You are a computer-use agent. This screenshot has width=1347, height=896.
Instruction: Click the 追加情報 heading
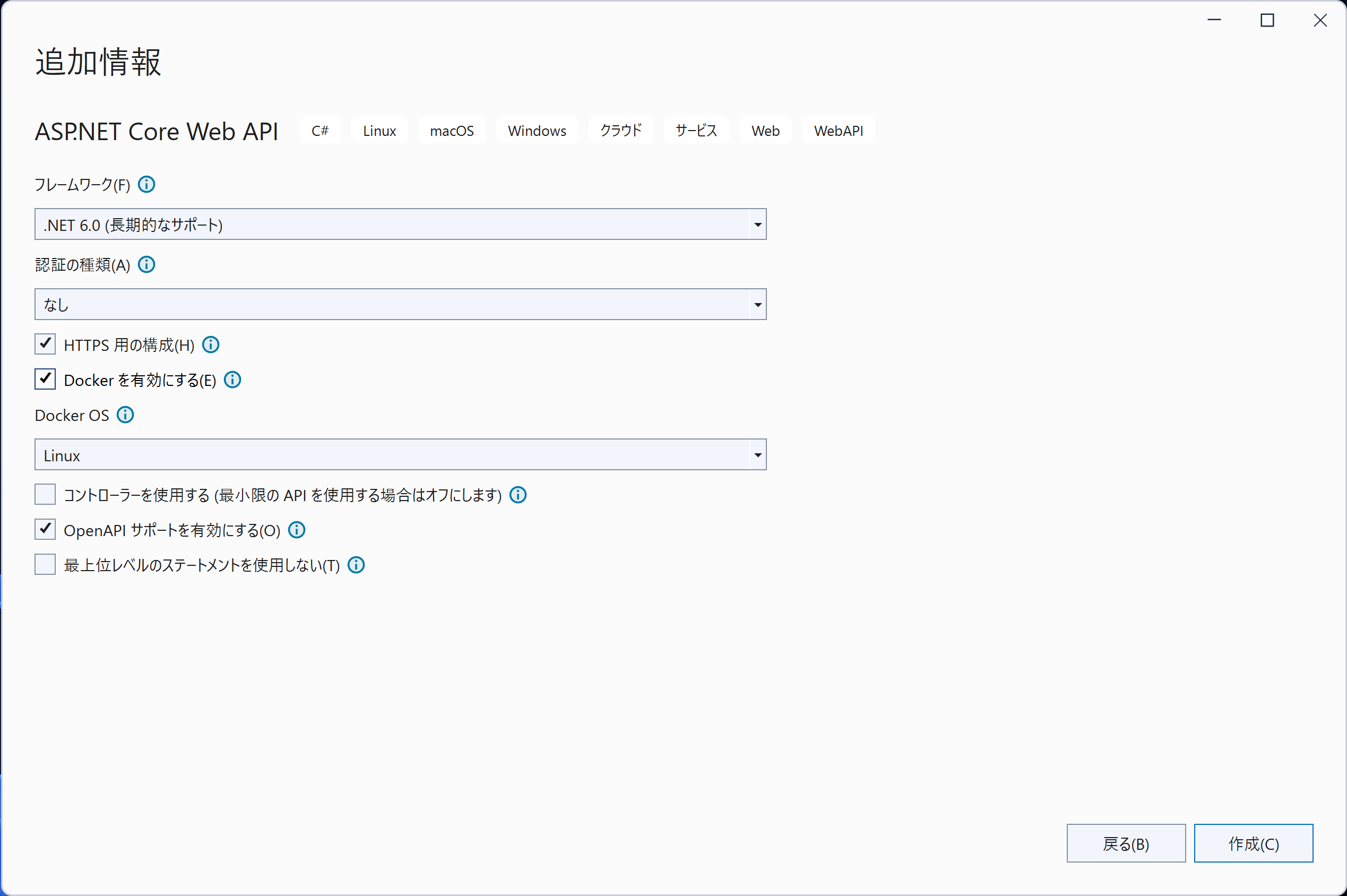98,62
